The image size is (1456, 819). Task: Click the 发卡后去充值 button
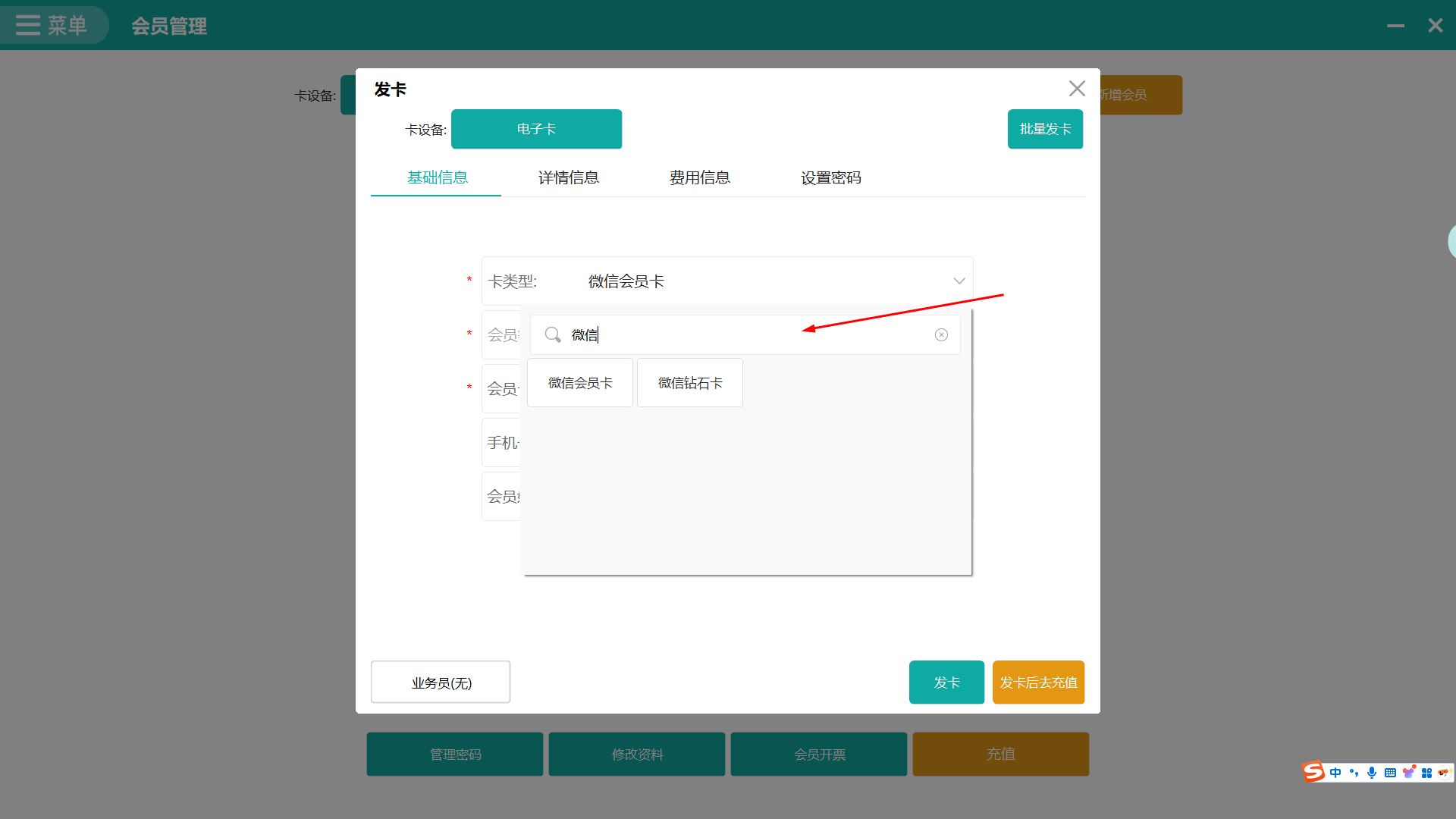(1037, 682)
